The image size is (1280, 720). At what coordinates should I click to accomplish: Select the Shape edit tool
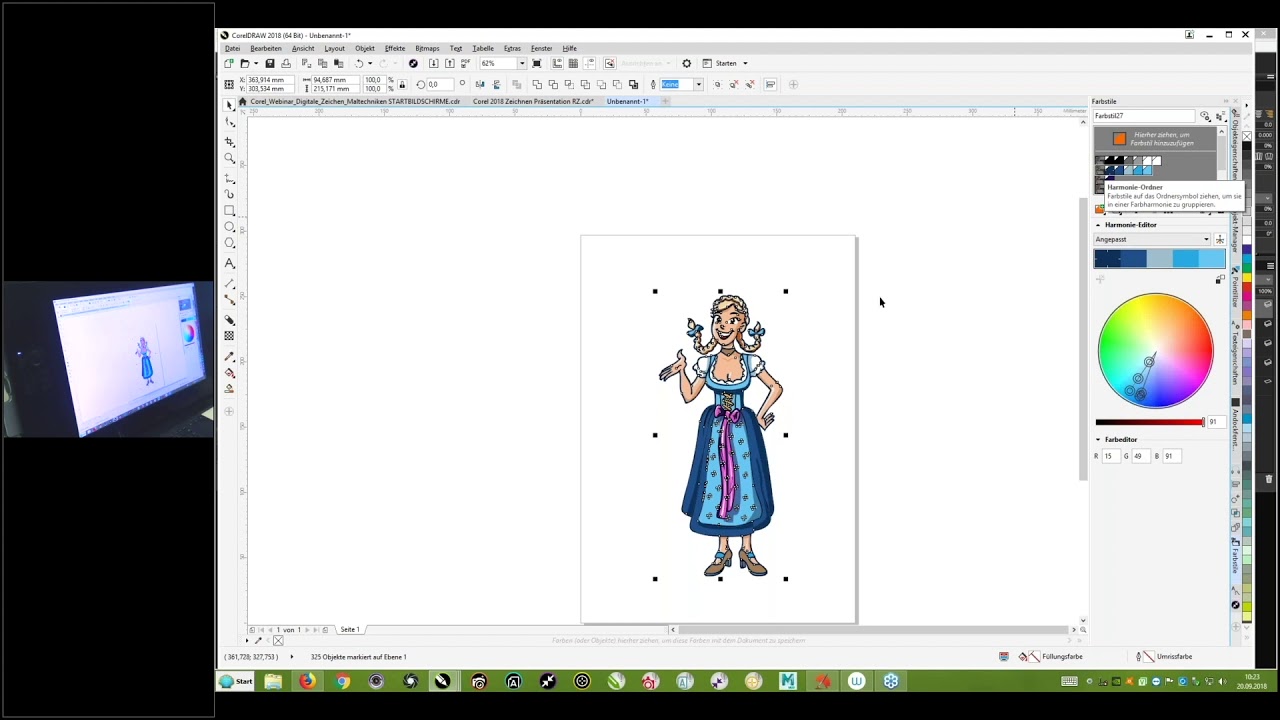pyautogui.click(x=229, y=122)
